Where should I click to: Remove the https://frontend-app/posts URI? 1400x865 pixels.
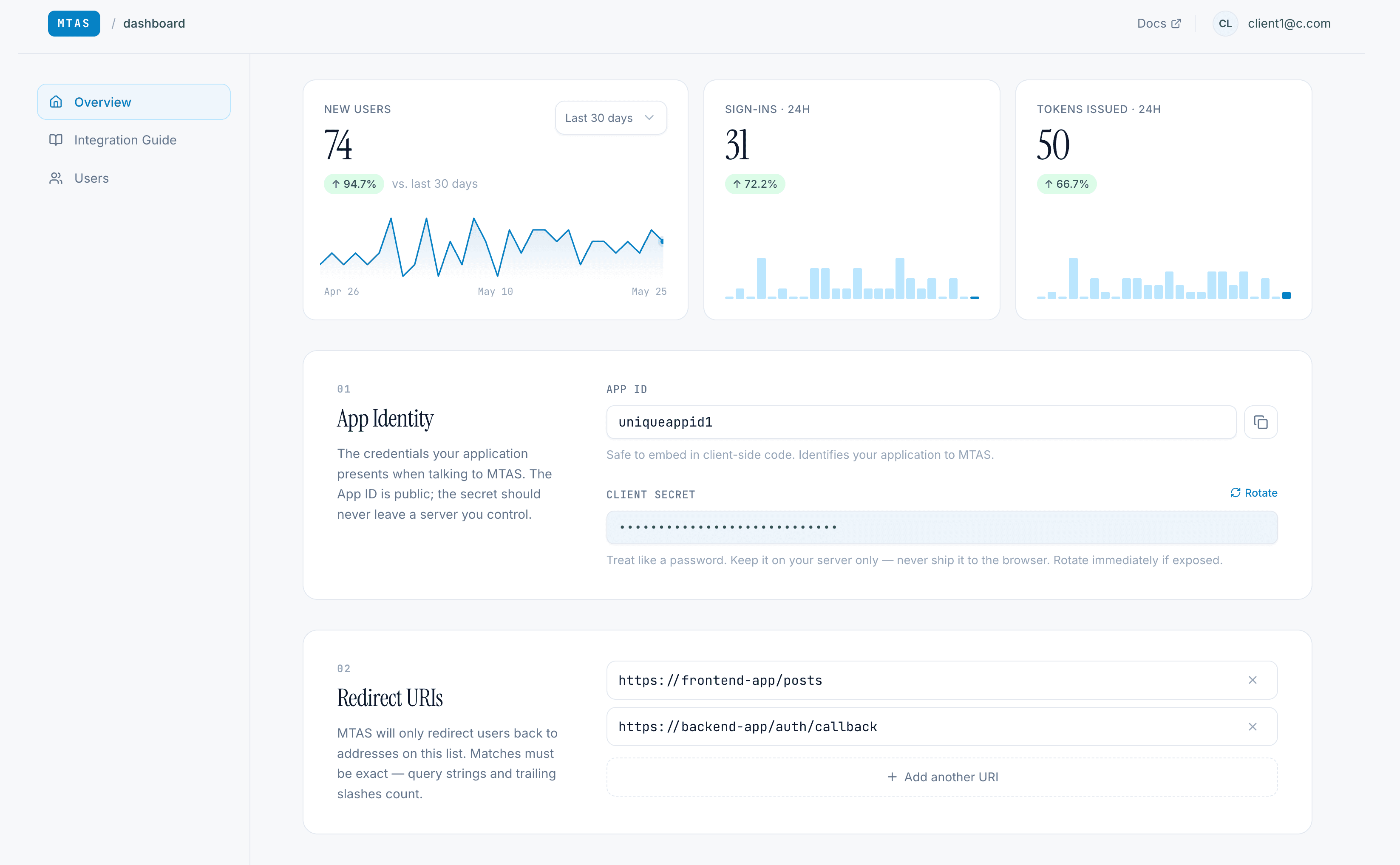tap(1253, 680)
